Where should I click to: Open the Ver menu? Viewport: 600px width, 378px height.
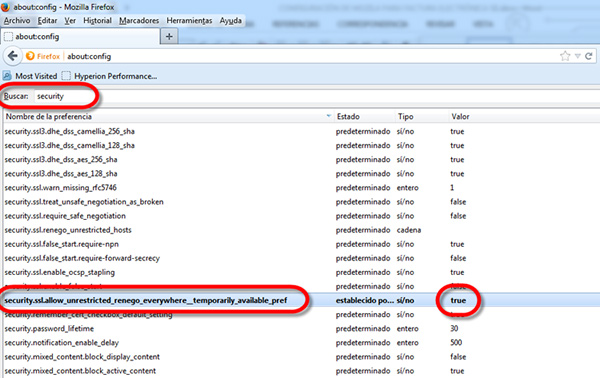[x=70, y=21]
